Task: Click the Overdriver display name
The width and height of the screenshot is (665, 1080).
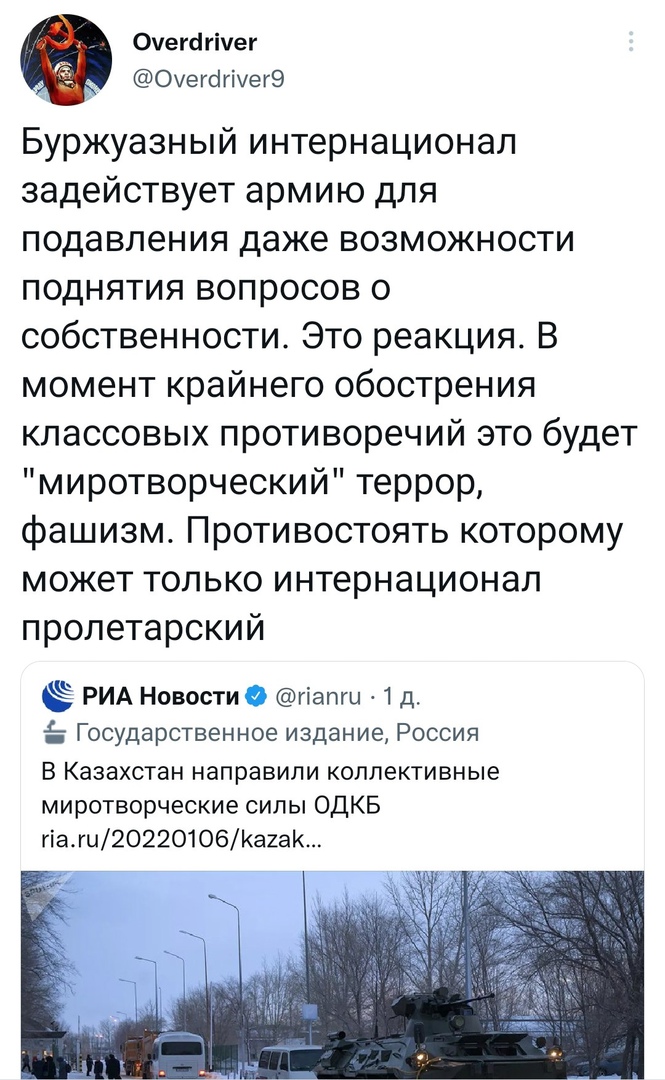Action: 194,42
